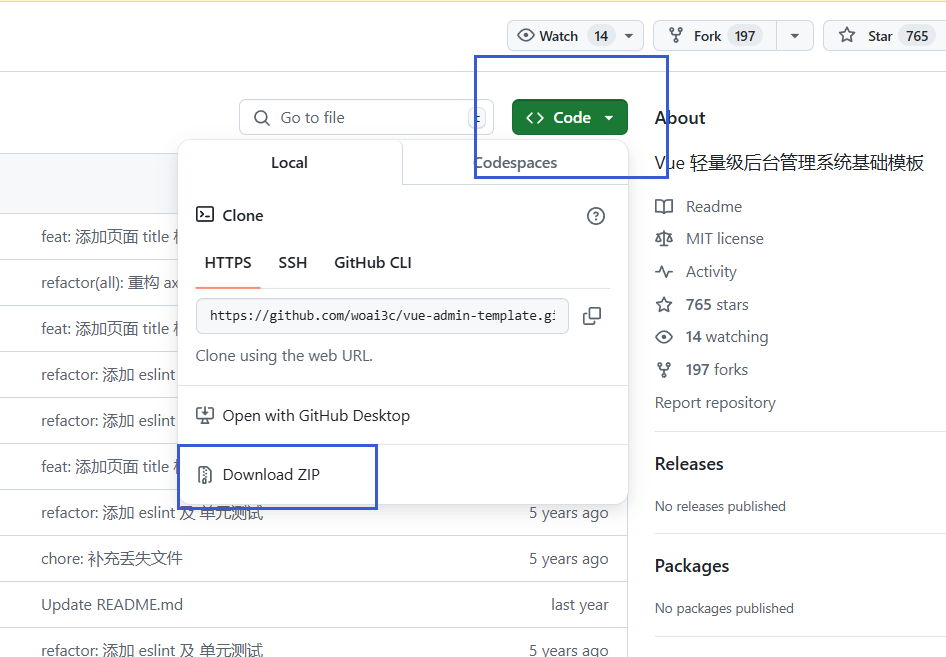946x657 pixels.
Task: Click the MIT license scale icon
Action: pyautogui.click(x=664, y=239)
